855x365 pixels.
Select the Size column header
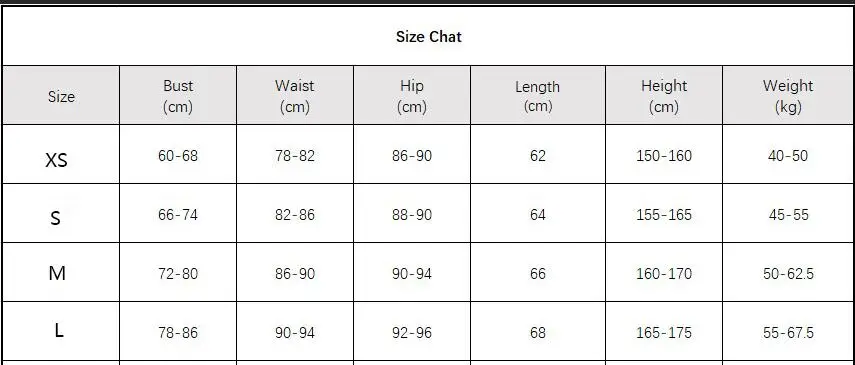(61, 95)
